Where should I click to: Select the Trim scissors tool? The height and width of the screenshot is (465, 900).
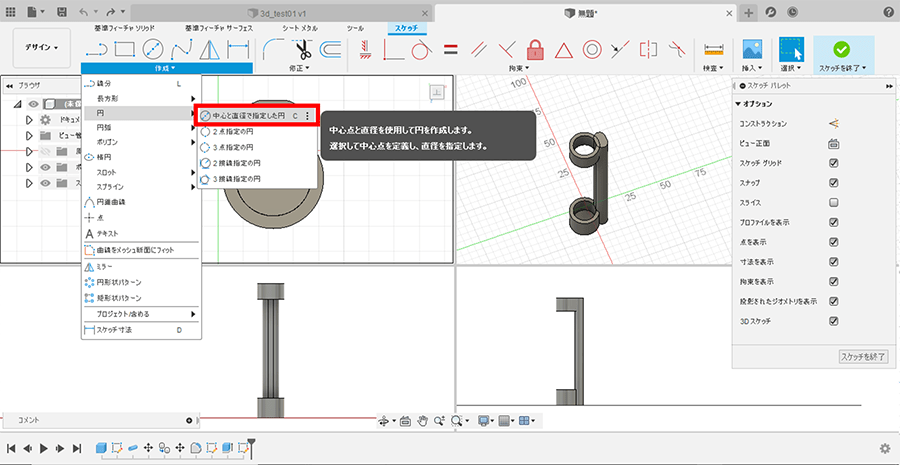[x=301, y=48]
